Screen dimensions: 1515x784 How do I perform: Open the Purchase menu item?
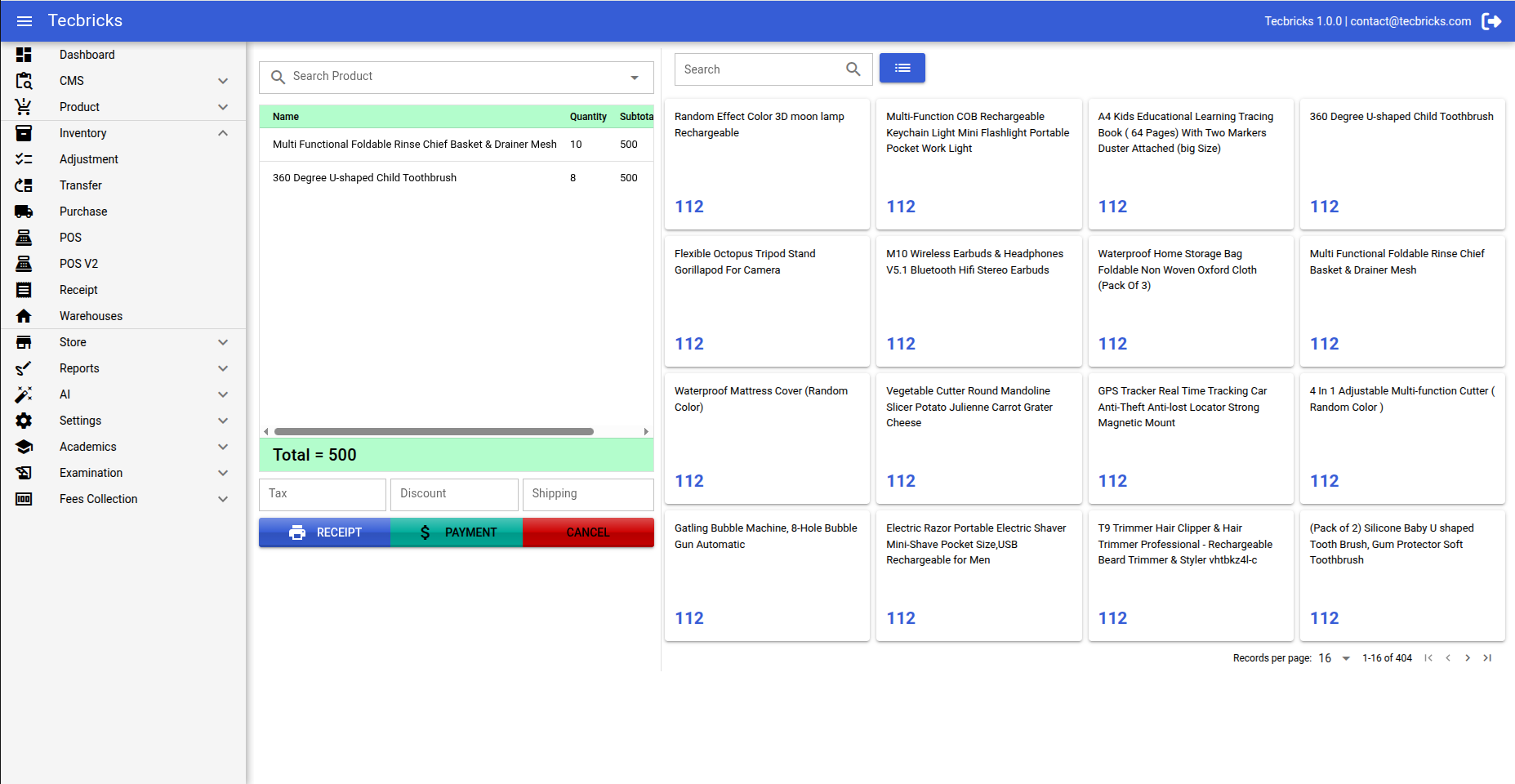pos(123,212)
